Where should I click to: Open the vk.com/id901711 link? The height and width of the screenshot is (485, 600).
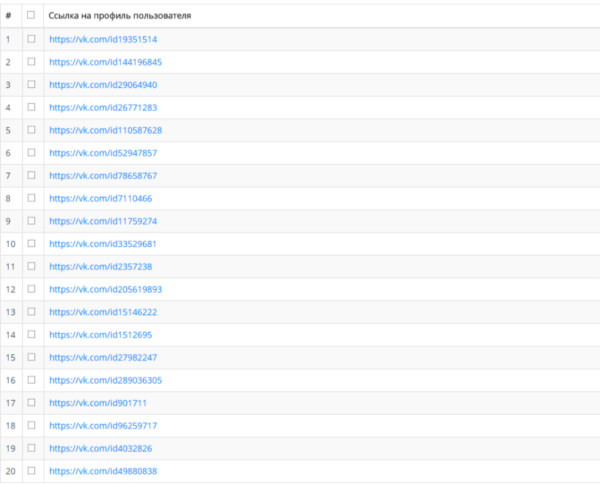pos(98,403)
